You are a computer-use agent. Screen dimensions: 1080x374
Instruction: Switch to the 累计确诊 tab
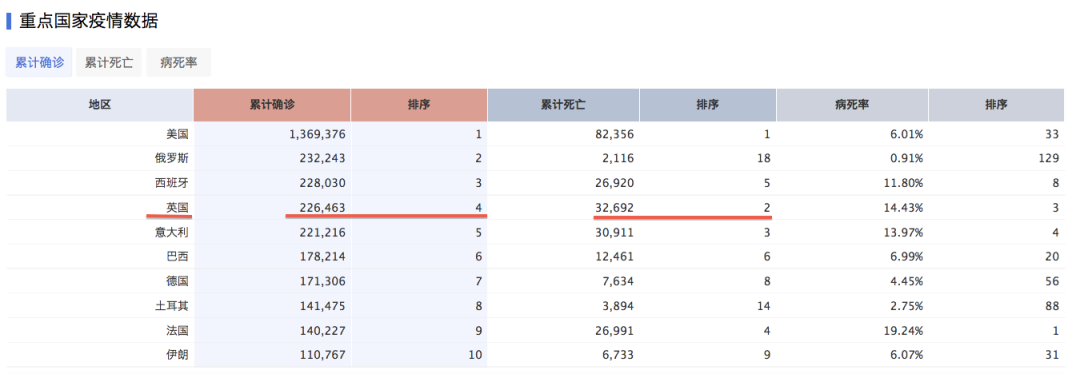click(x=39, y=62)
